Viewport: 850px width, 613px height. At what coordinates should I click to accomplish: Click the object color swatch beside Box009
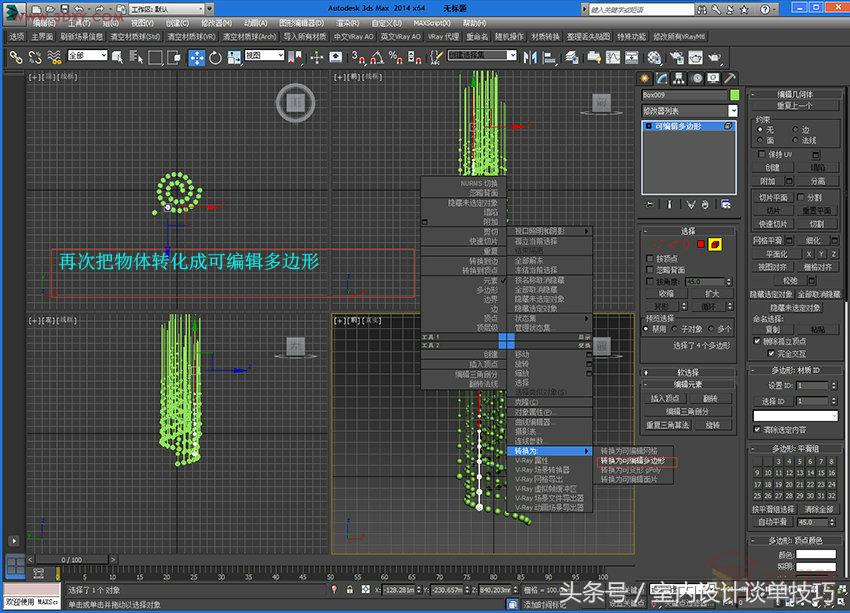(734, 94)
